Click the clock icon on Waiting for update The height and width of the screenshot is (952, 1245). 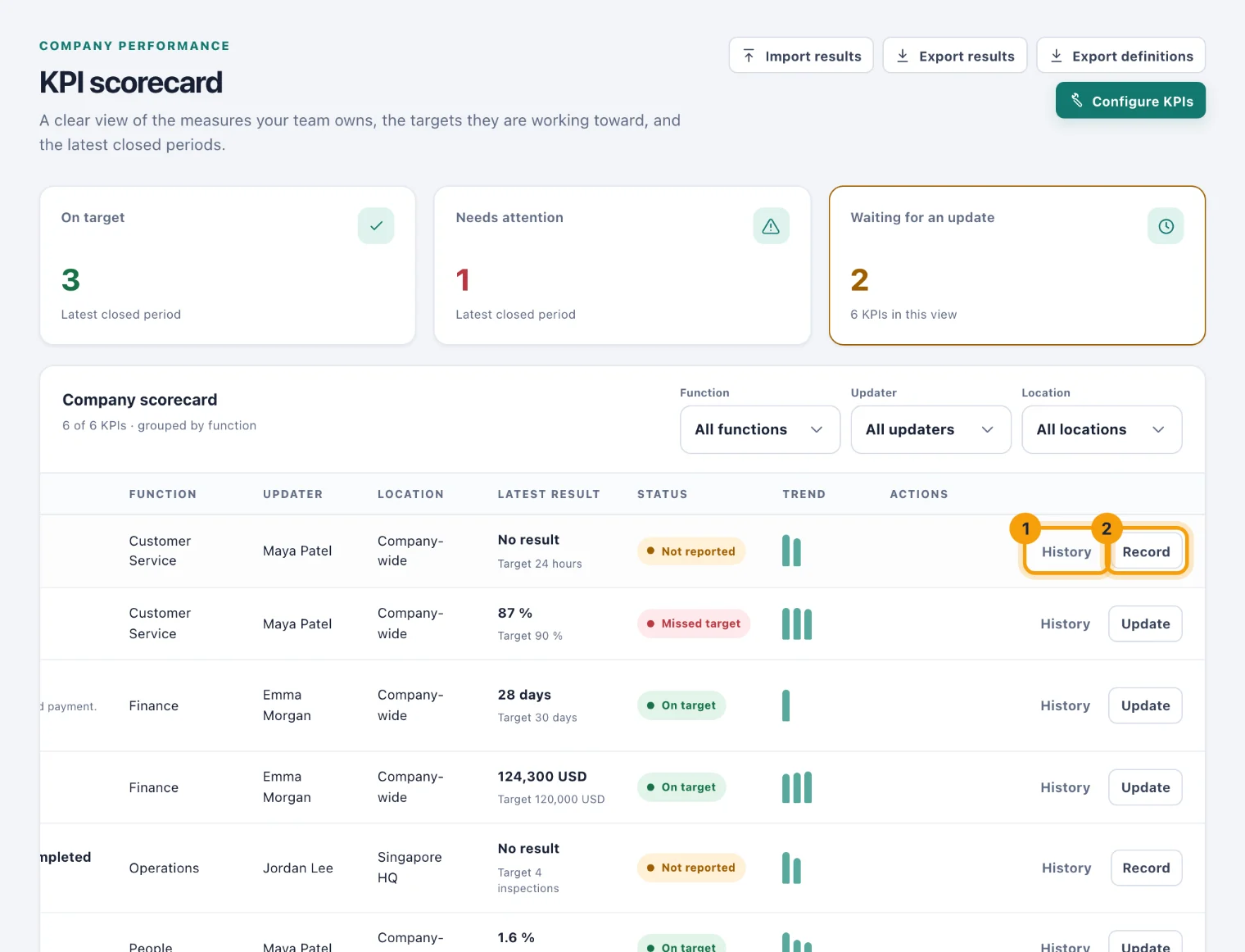(1166, 226)
